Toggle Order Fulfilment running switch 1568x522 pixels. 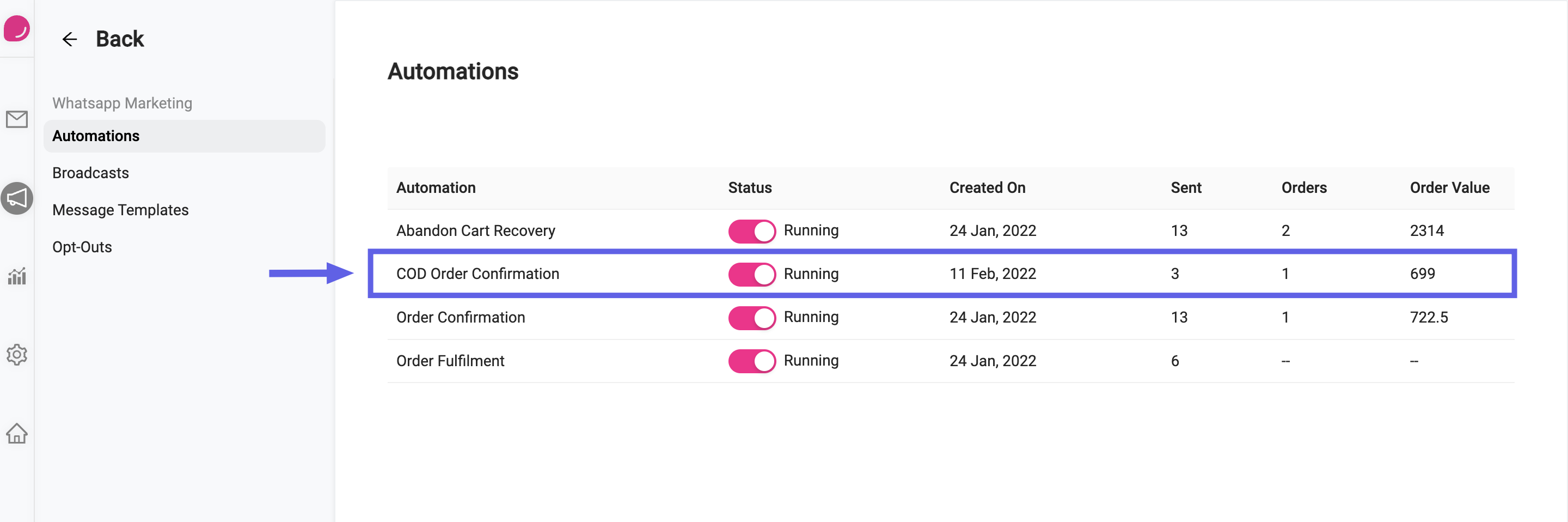click(x=752, y=361)
